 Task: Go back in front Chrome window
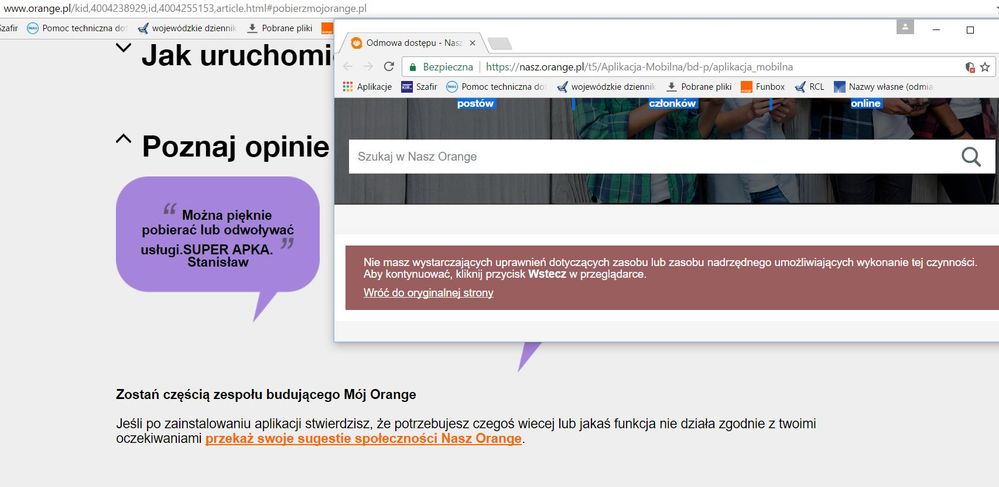pos(347,67)
